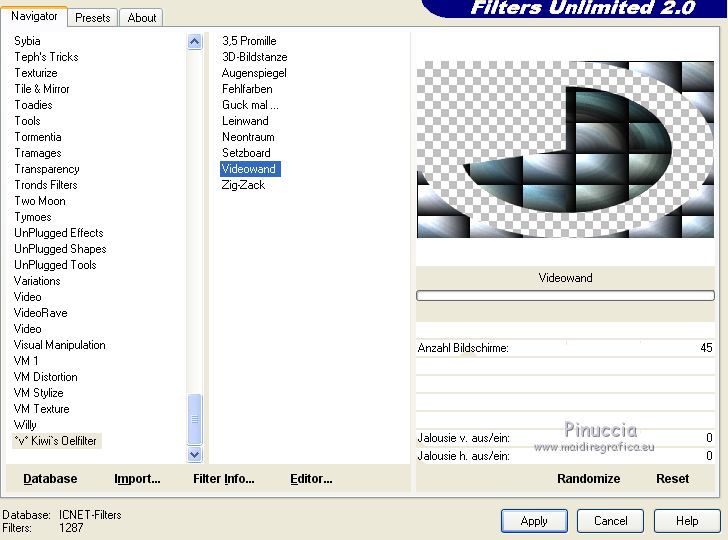728x540 pixels.
Task: Click the category list scrollbar thumb
Action: [x=195, y=419]
